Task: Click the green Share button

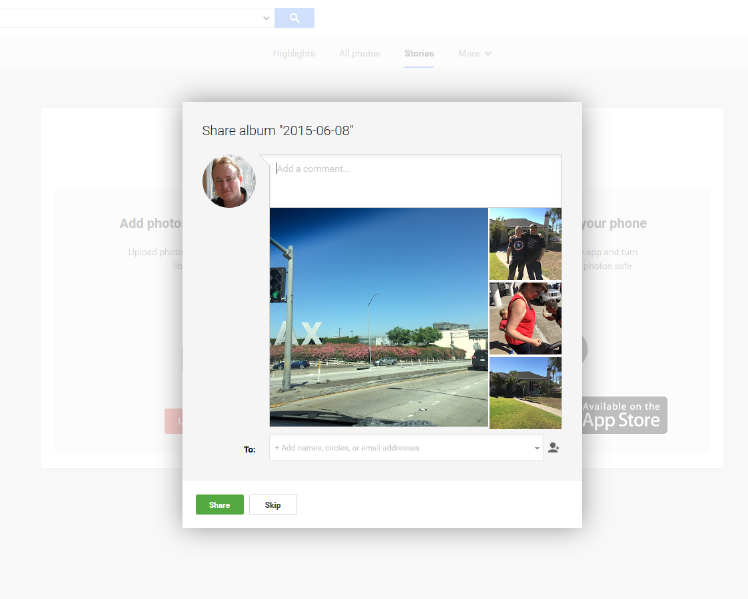Action: (220, 505)
